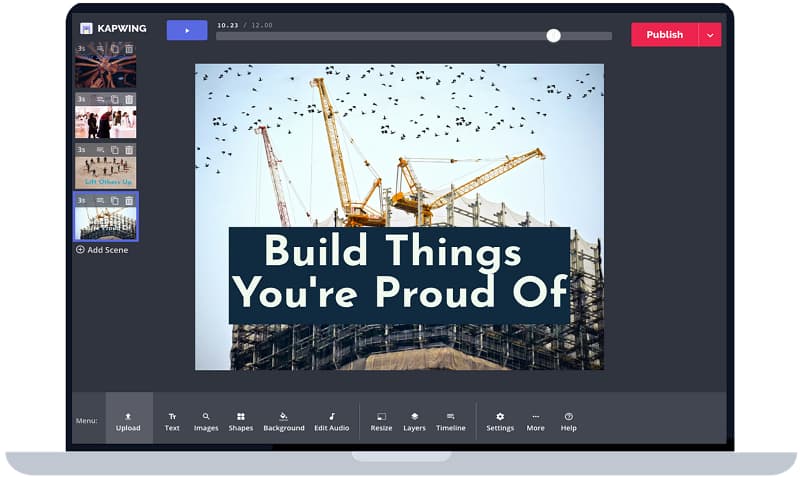Open the More options menu
Screen dimensions: 800x477
[535, 422]
